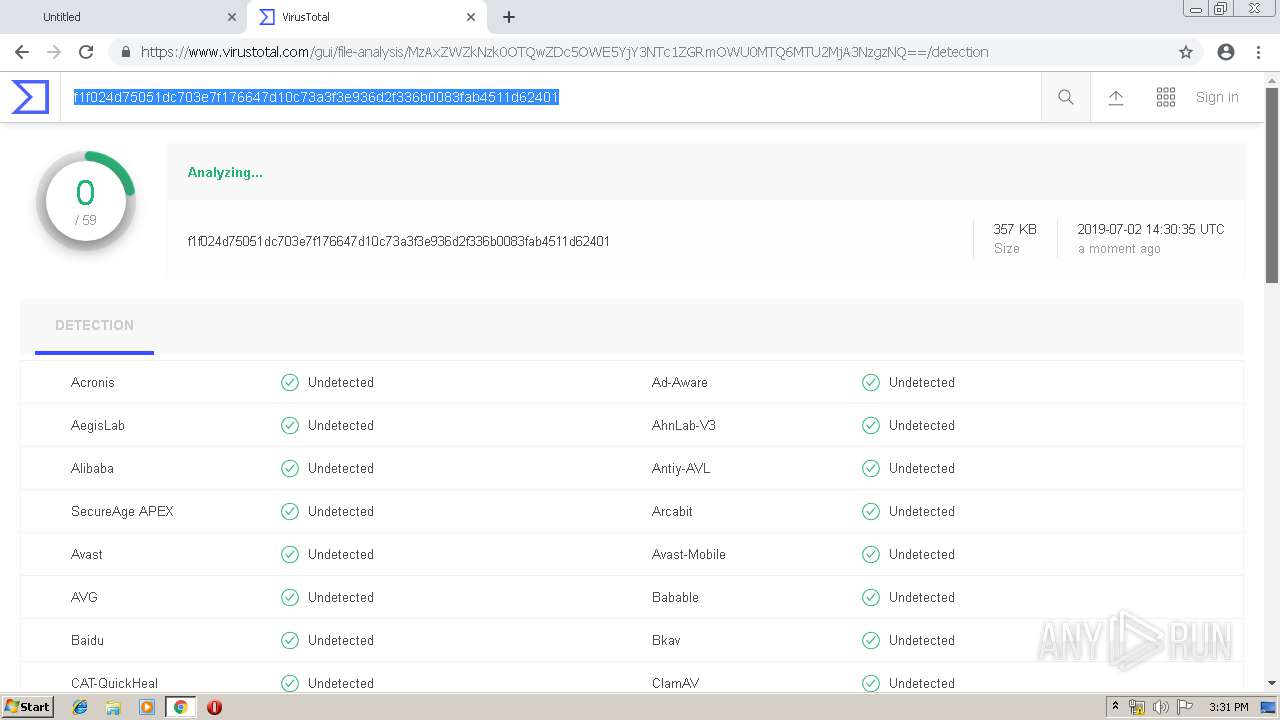Open a new browser tab

pyautogui.click(x=509, y=17)
